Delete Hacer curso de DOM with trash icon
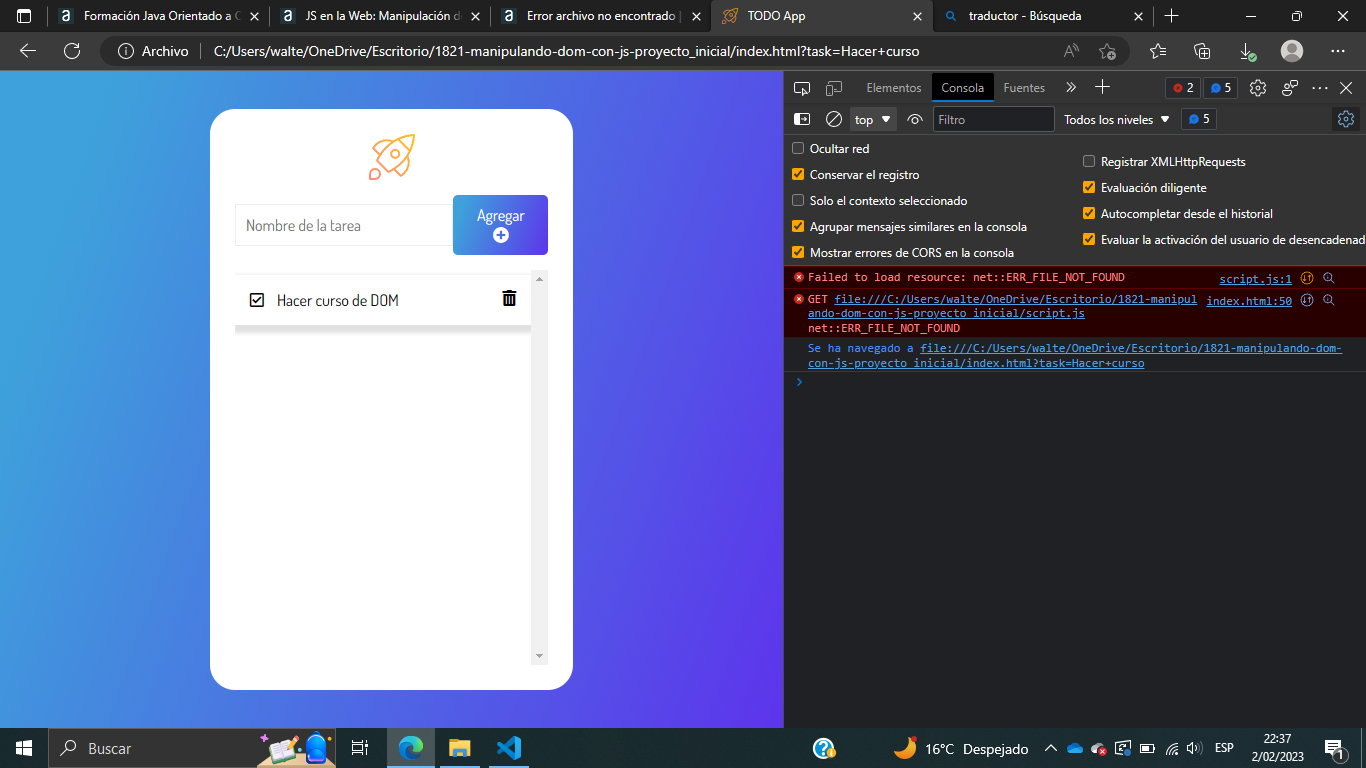Viewport: 1366px width, 768px height. point(509,298)
